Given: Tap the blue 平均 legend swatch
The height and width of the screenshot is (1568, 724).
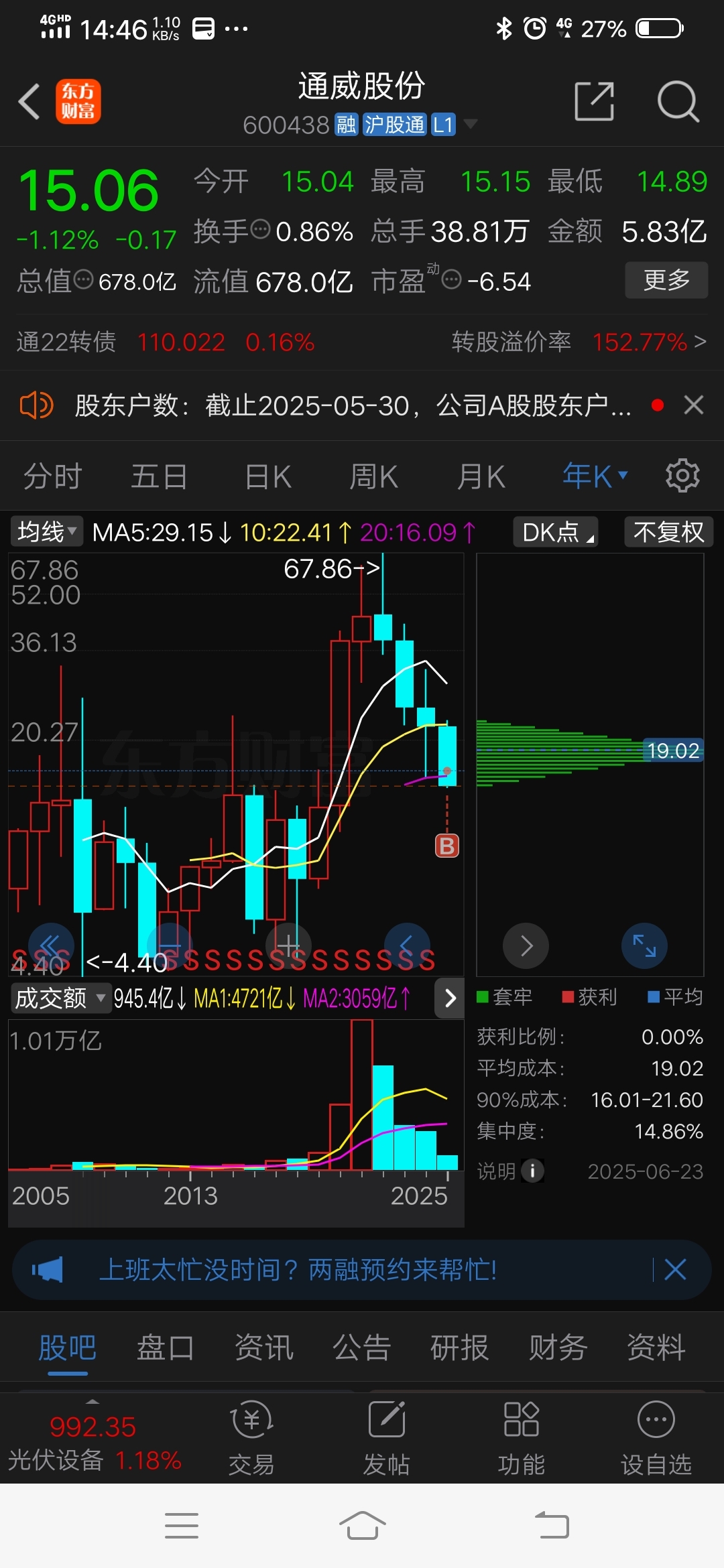Looking at the screenshot, I should [654, 997].
